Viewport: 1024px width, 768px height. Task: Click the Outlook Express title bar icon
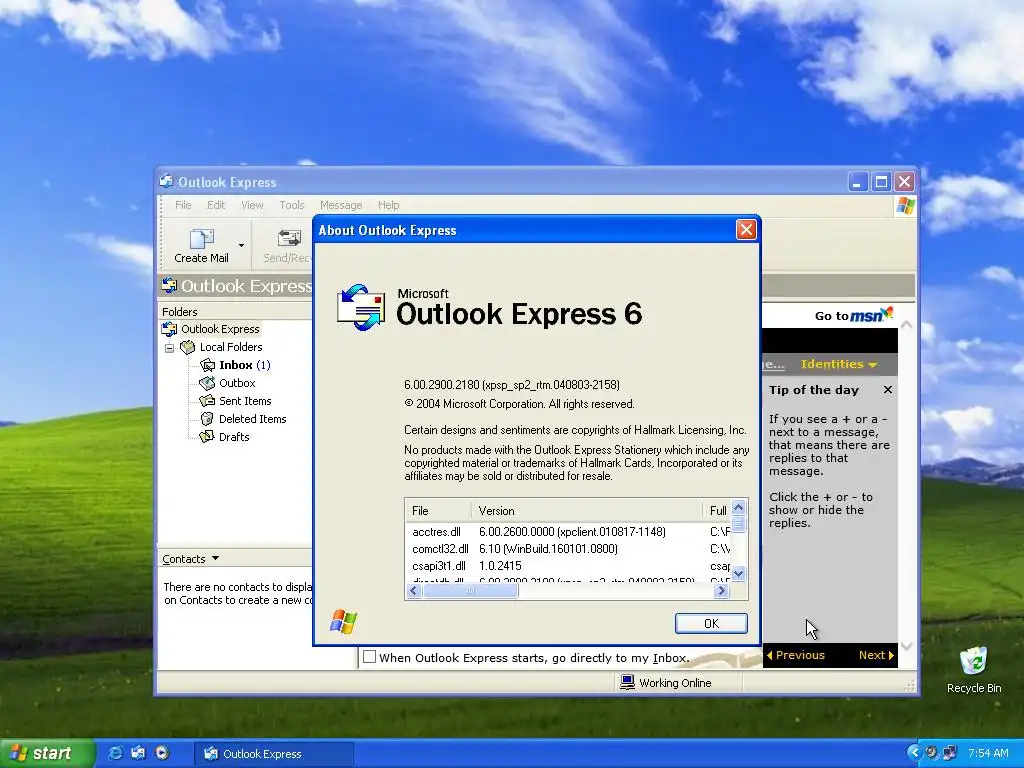(x=167, y=181)
